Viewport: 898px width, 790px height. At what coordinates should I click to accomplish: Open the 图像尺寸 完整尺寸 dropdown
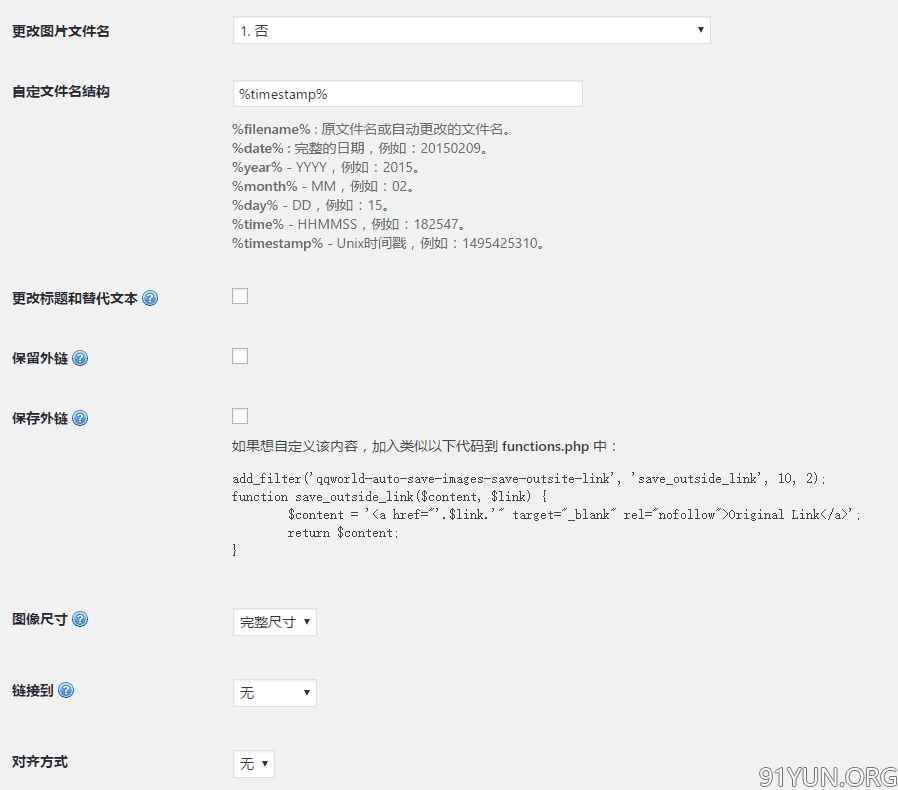coord(275,622)
